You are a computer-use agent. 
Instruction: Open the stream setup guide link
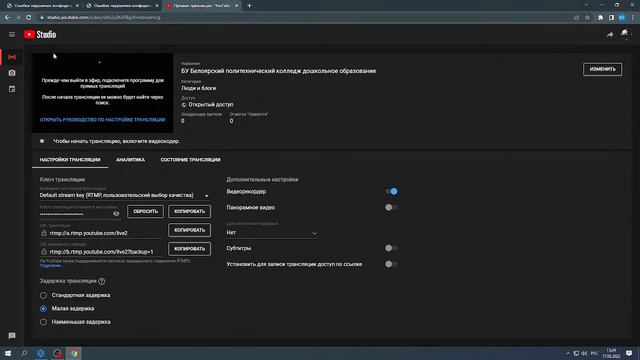point(102,120)
